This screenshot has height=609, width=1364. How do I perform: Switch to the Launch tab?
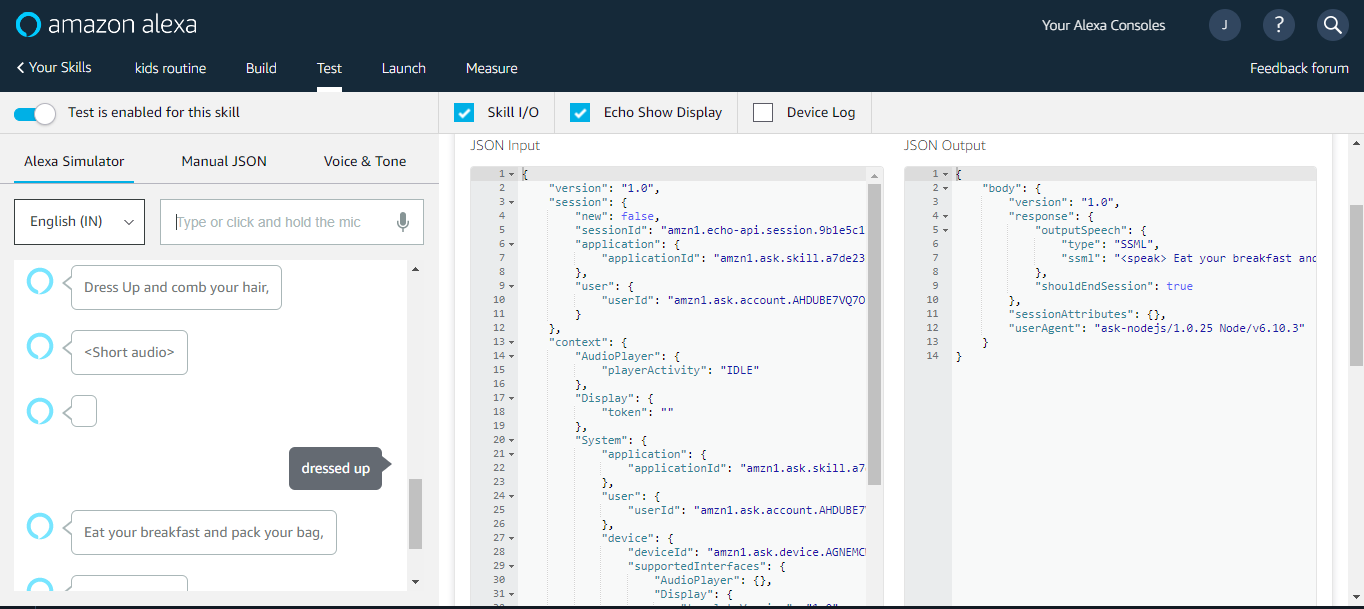pyautogui.click(x=404, y=68)
